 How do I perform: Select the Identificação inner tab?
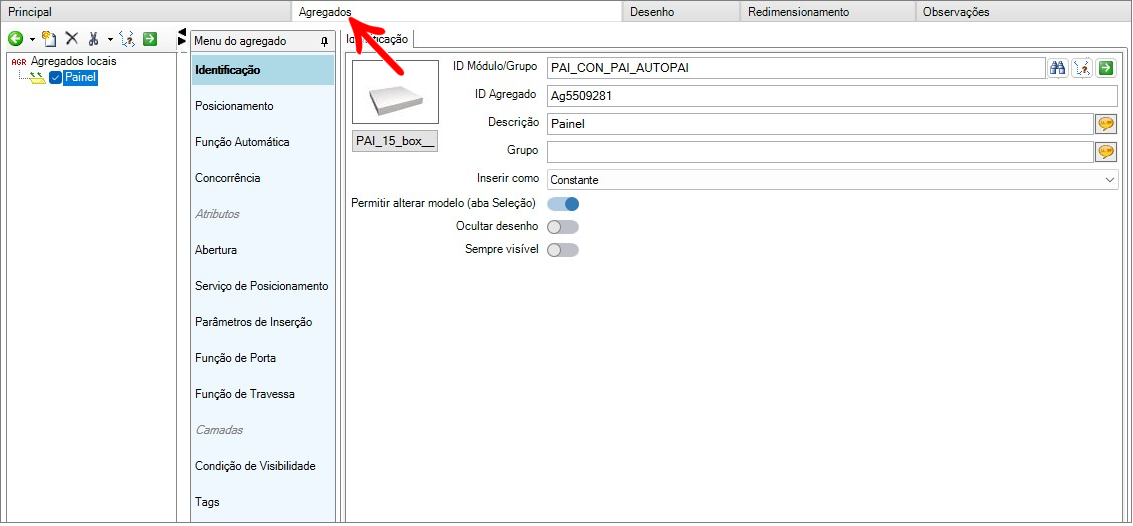(x=376, y=39)
